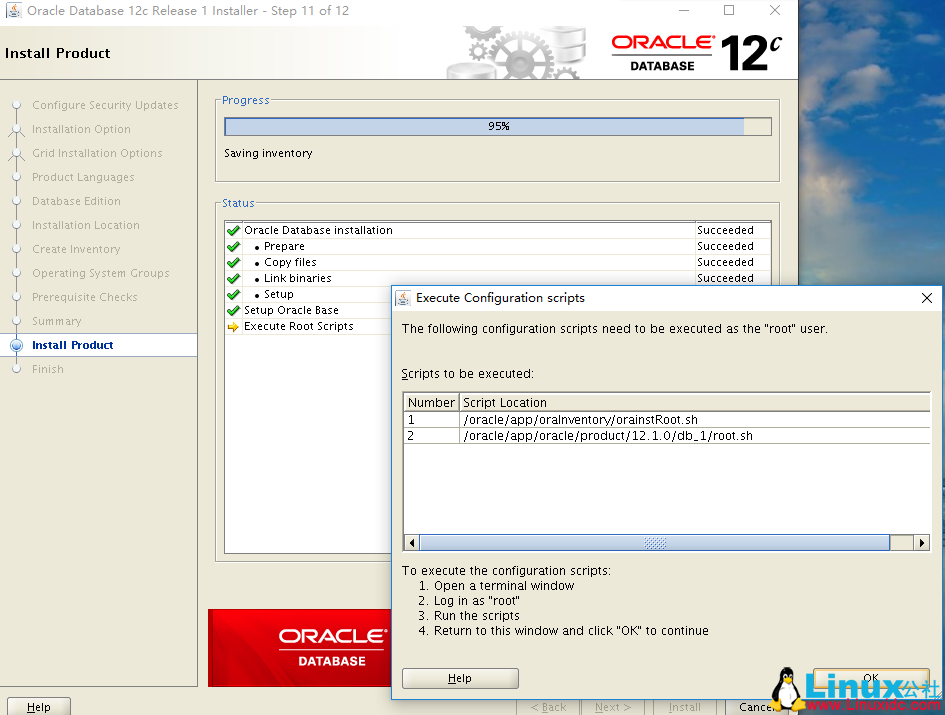Screen dimensions: 945x715
Task: Click the Linux penguin logo
Action: [786, 686]
